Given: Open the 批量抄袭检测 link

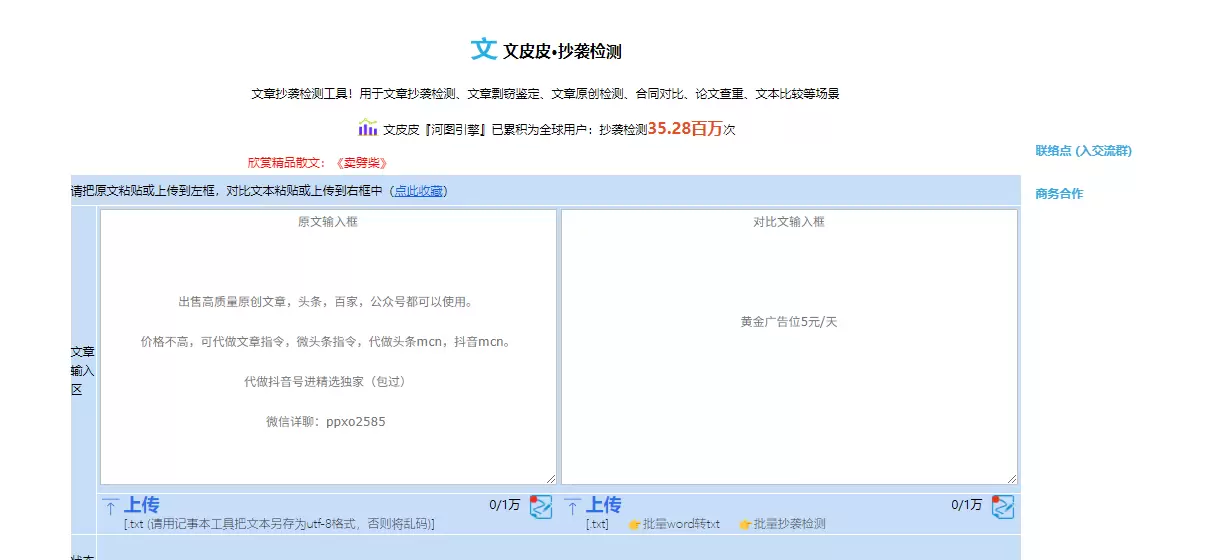Looking at the screenshot, I should (x=789, y=524).
